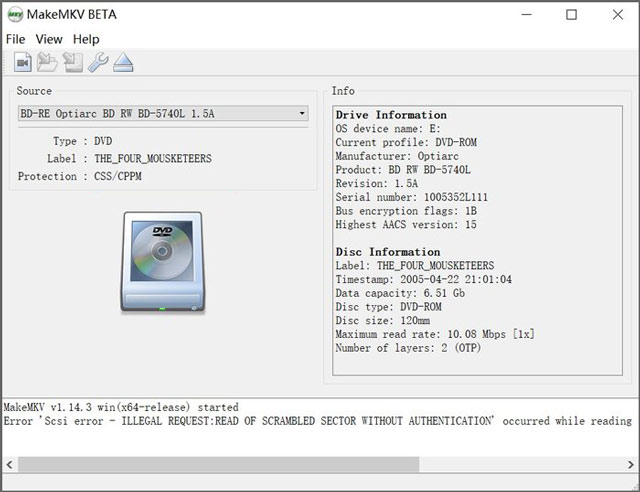Click 'Current profile: DVD-ROM' line
Viewport: 640px width, 492px height.
point(406,142)
